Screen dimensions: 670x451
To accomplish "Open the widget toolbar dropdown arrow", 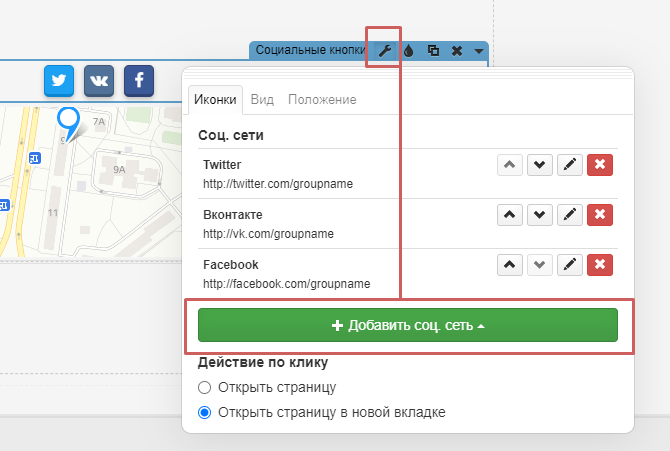I will point(479,50).
